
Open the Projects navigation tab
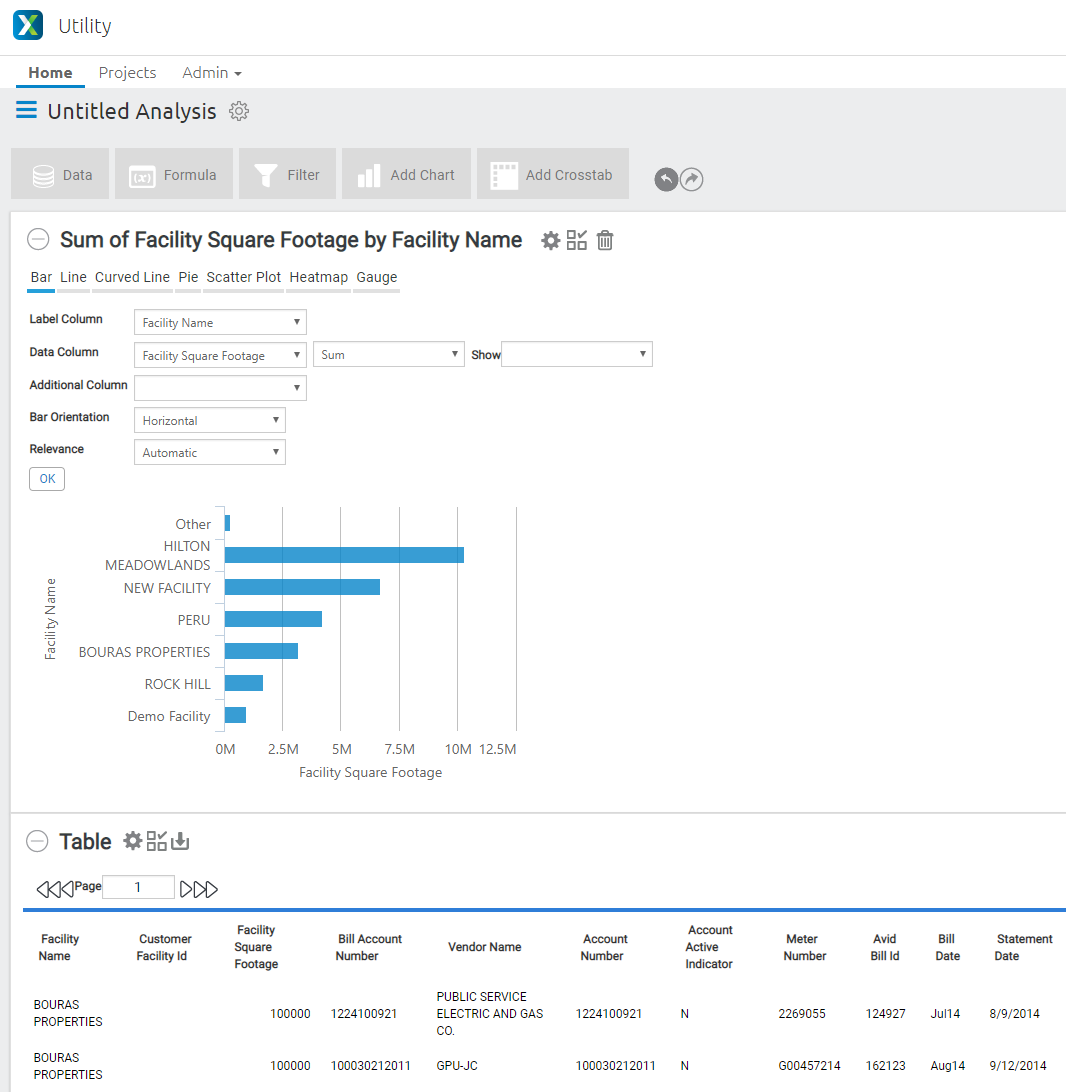(x=127, y=72)
